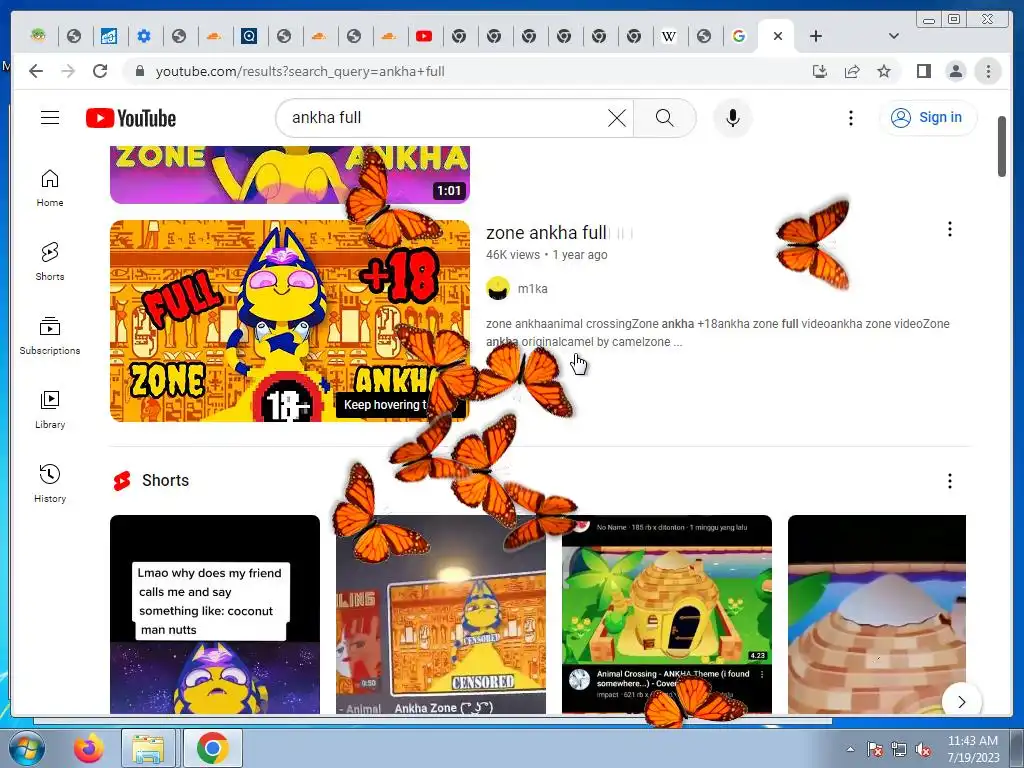Click the muted volume tray icon
The height and width of the screenshot is (768, 1024).
923,749
